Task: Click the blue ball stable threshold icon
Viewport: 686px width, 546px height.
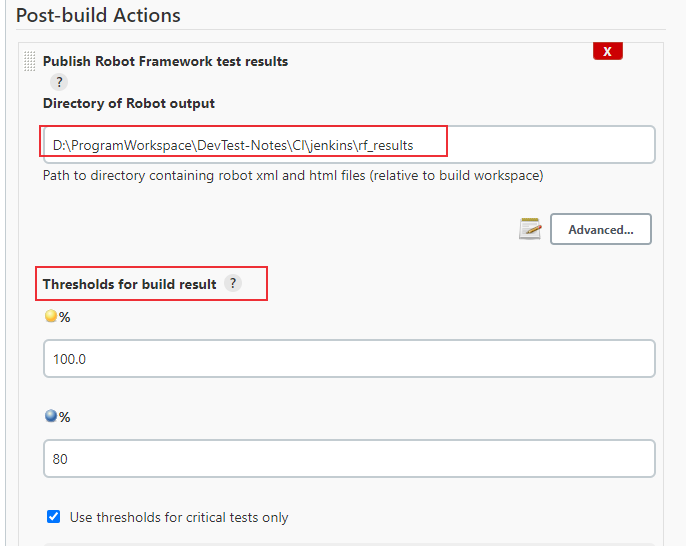Action: click(51, 416)
